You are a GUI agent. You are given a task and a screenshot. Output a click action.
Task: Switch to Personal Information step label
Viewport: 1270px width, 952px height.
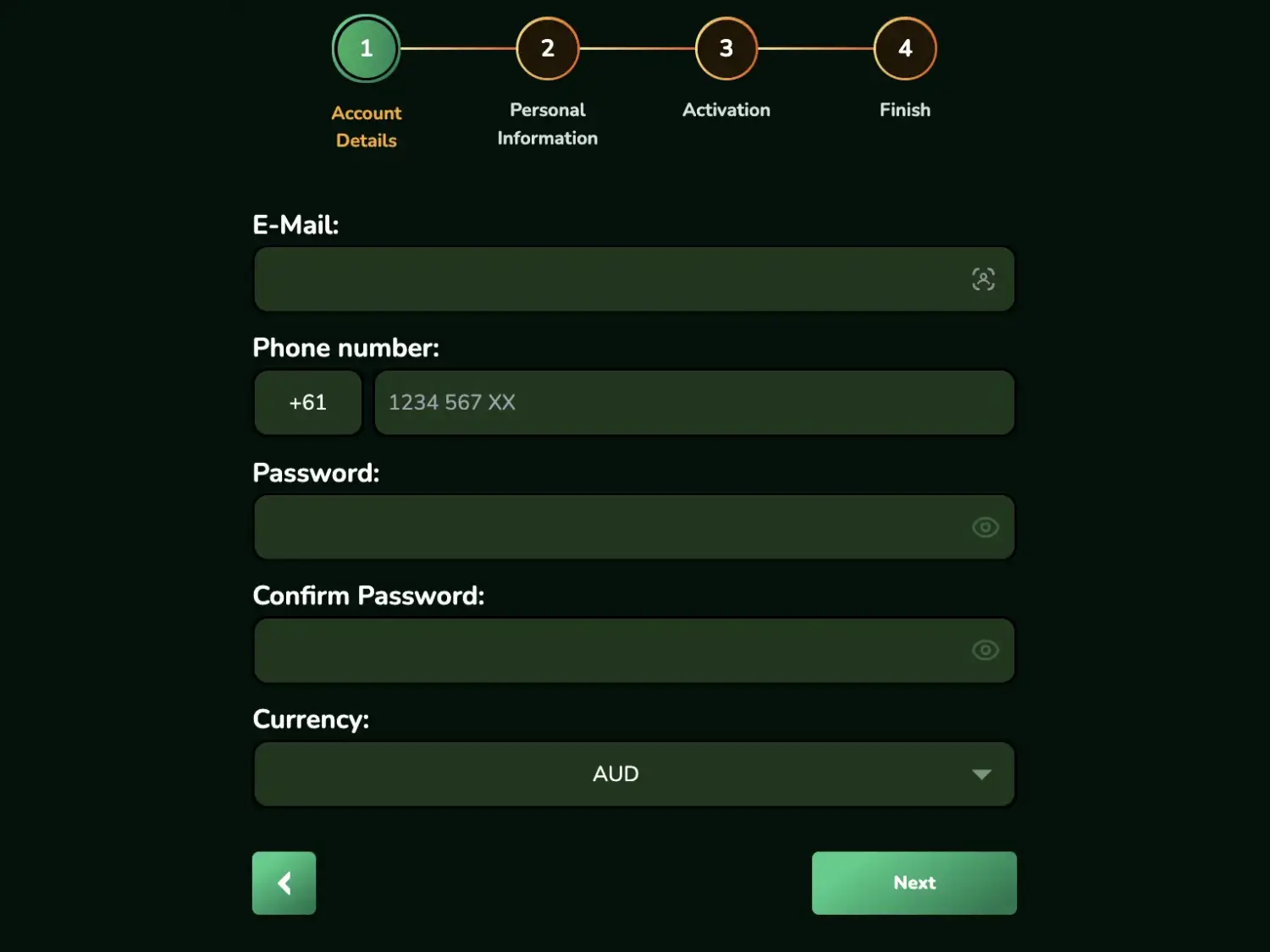tap(548, 124)
